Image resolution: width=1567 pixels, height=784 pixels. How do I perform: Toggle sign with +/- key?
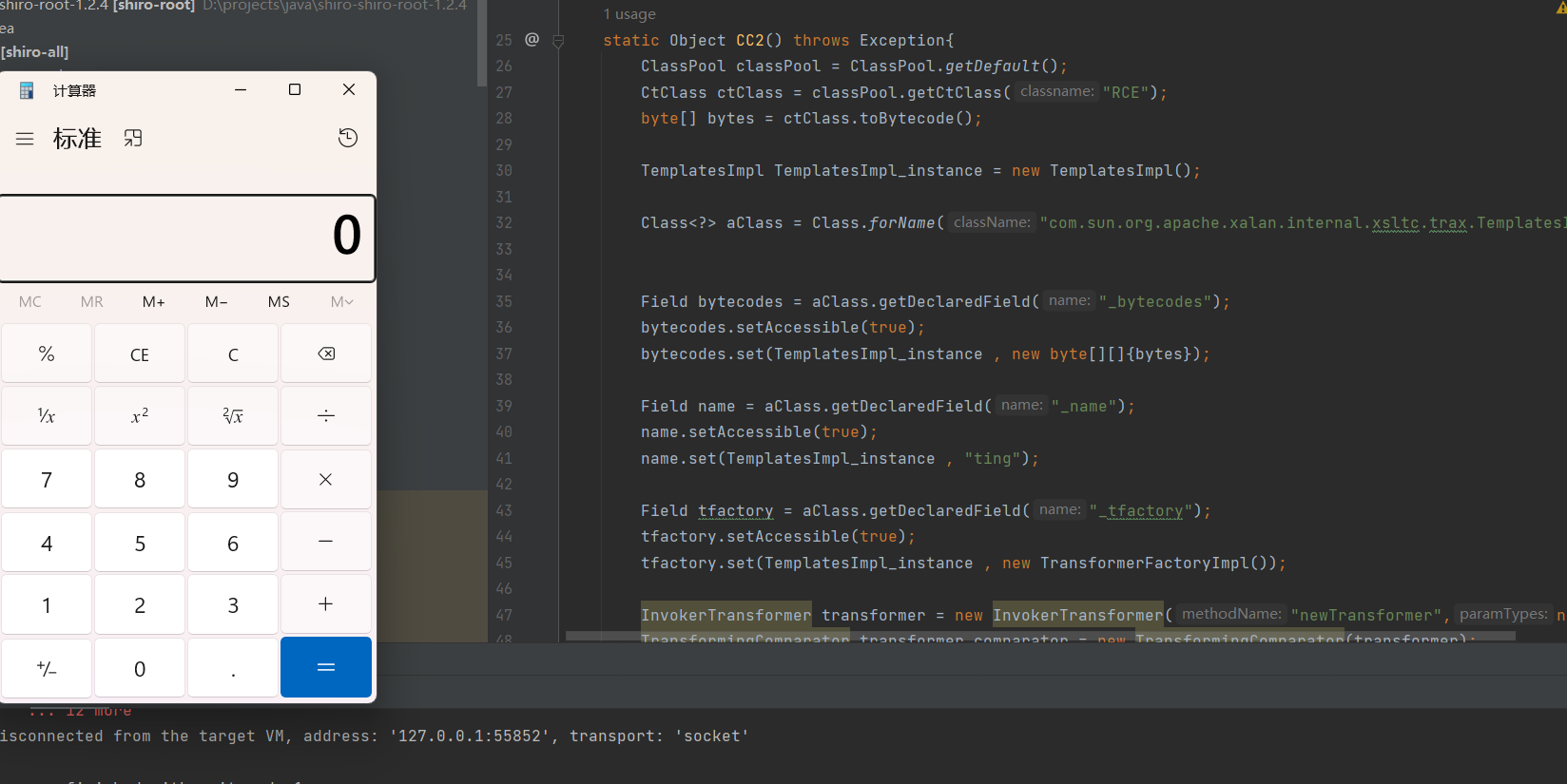pos(47,668)
